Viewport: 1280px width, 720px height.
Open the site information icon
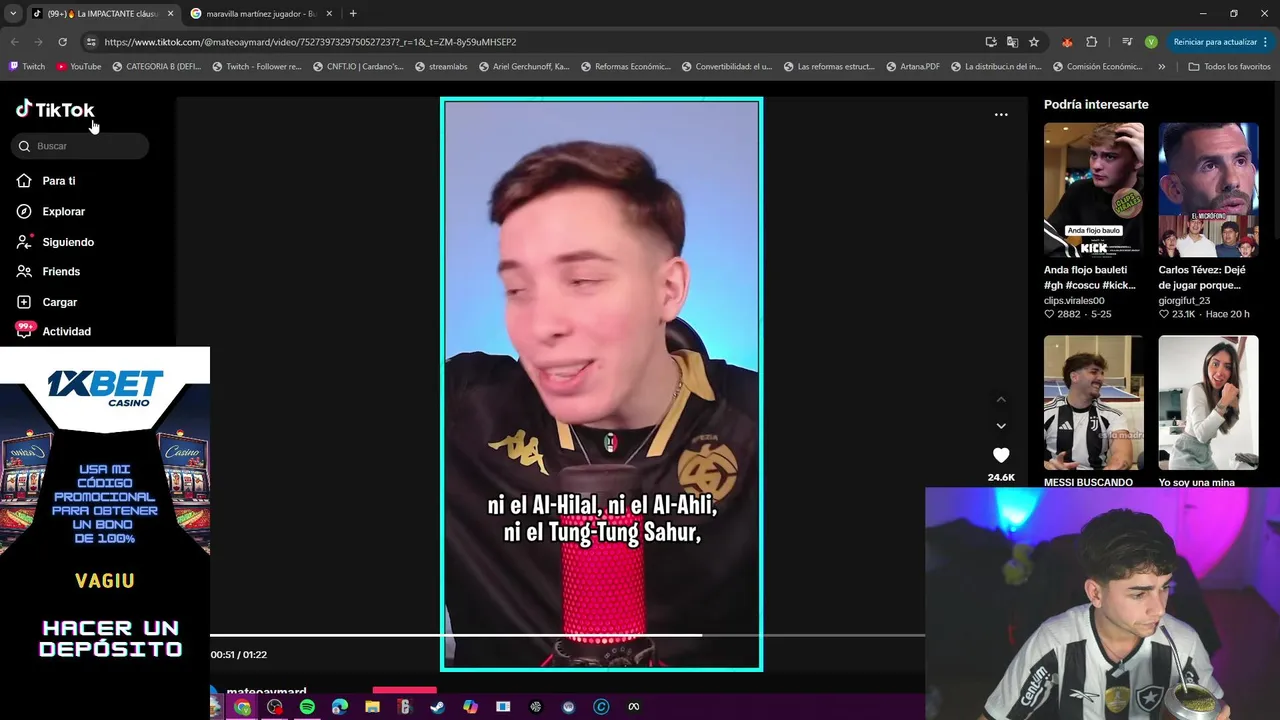[91, 42]
